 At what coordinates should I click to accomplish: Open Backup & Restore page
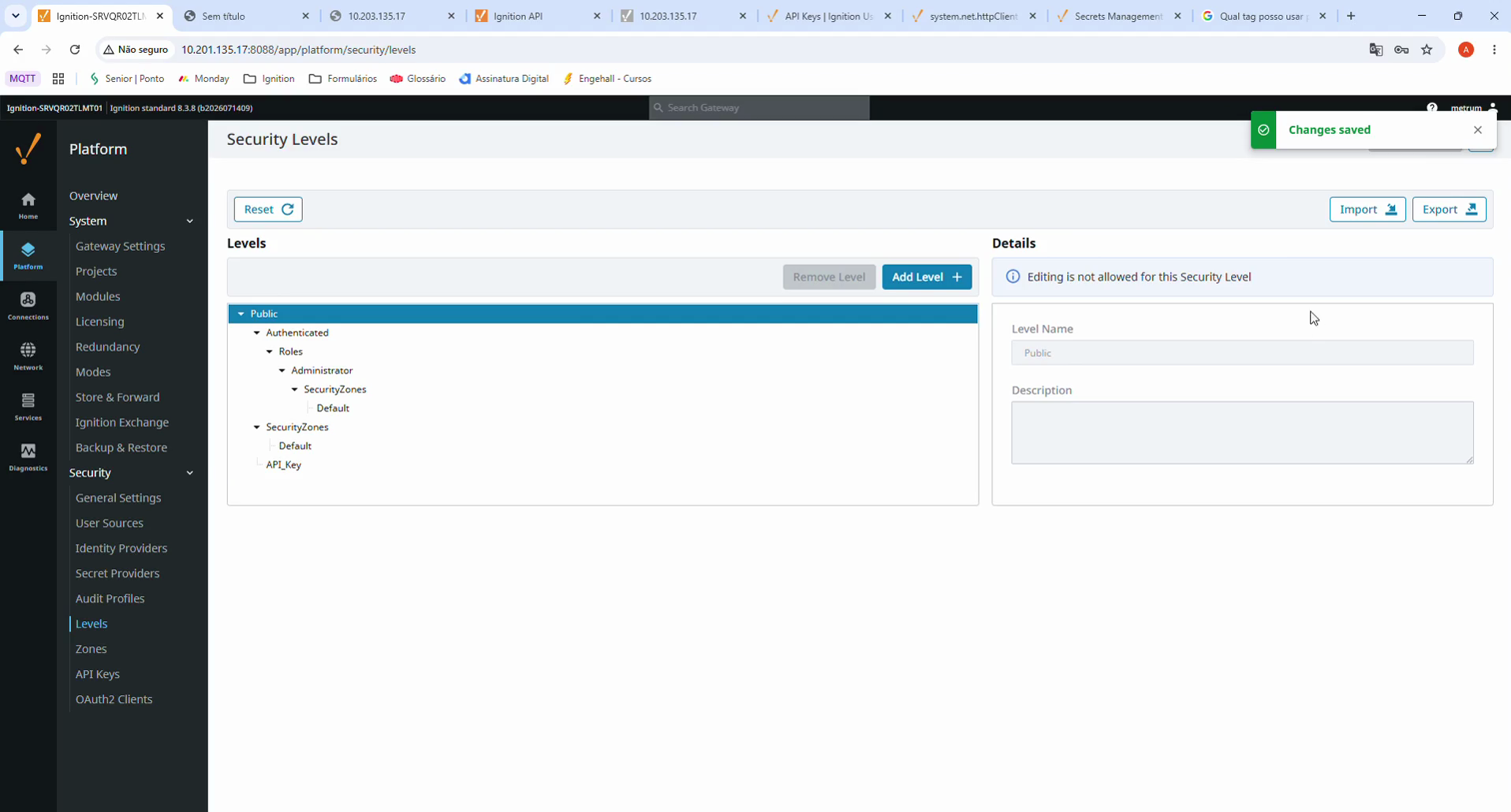pyautogui.click(x=121, y=448)
